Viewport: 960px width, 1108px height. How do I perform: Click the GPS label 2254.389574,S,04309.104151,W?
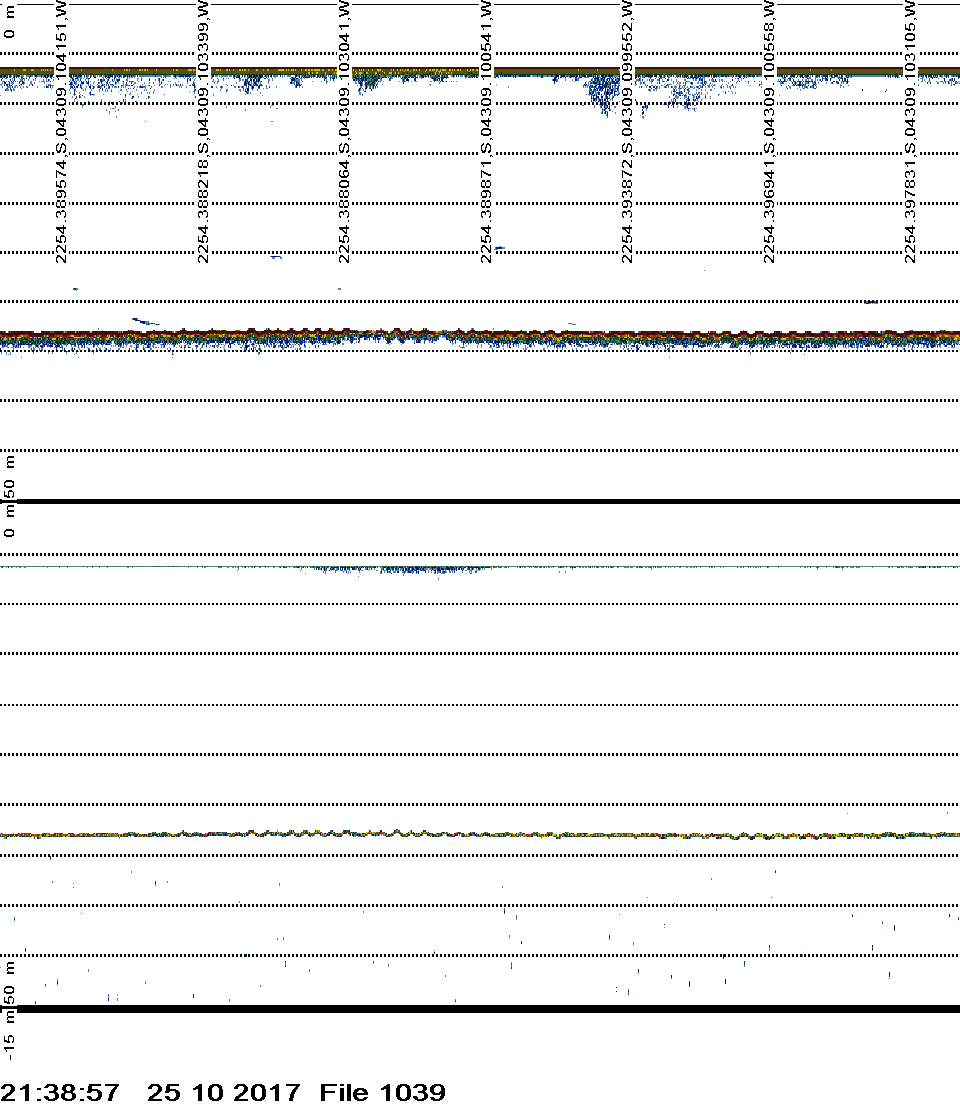coord(60,132)
